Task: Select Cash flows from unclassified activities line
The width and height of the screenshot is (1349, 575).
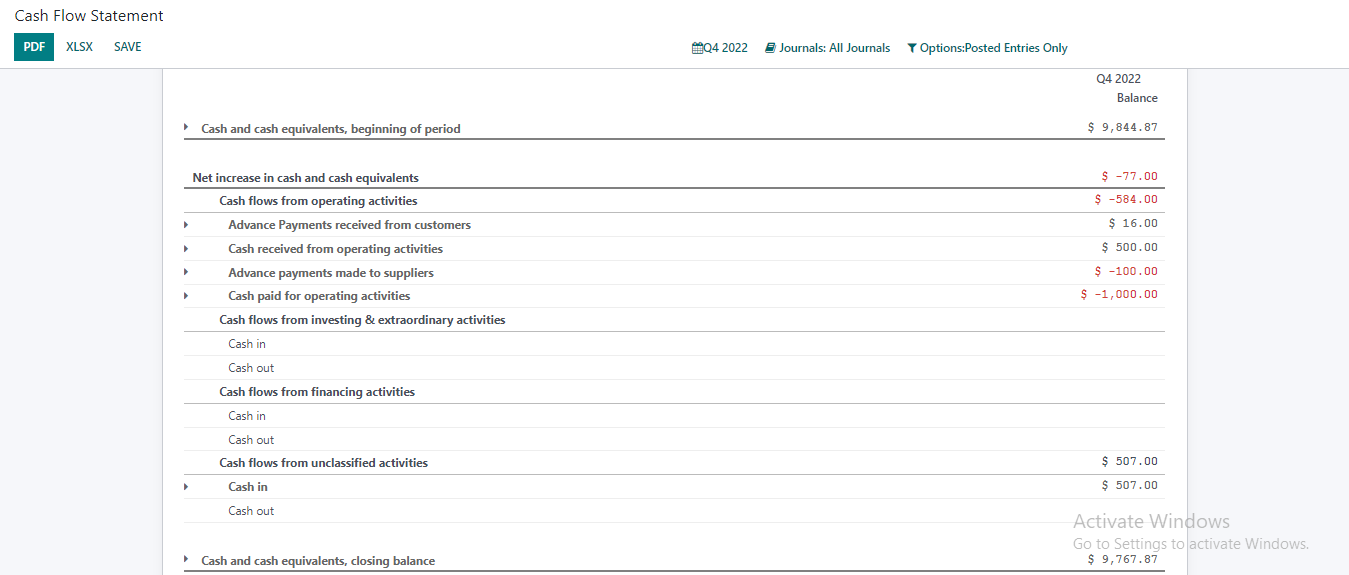Action: (323, 463)
